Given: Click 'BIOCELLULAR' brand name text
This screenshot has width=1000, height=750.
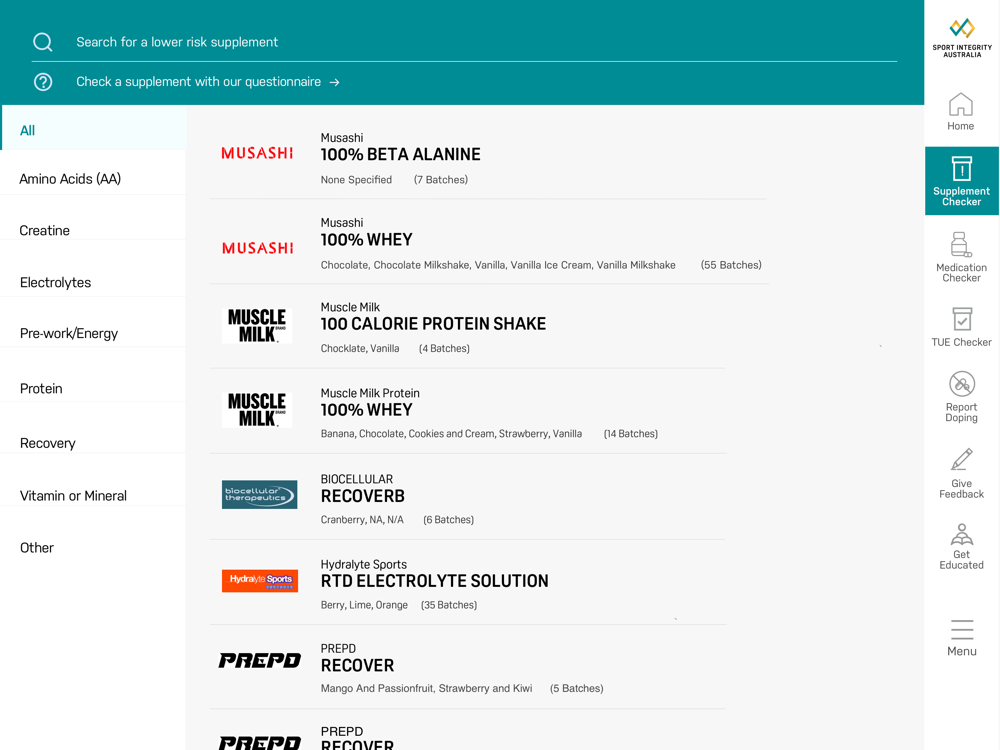Looking at the screenshot, I should (357, 479).
